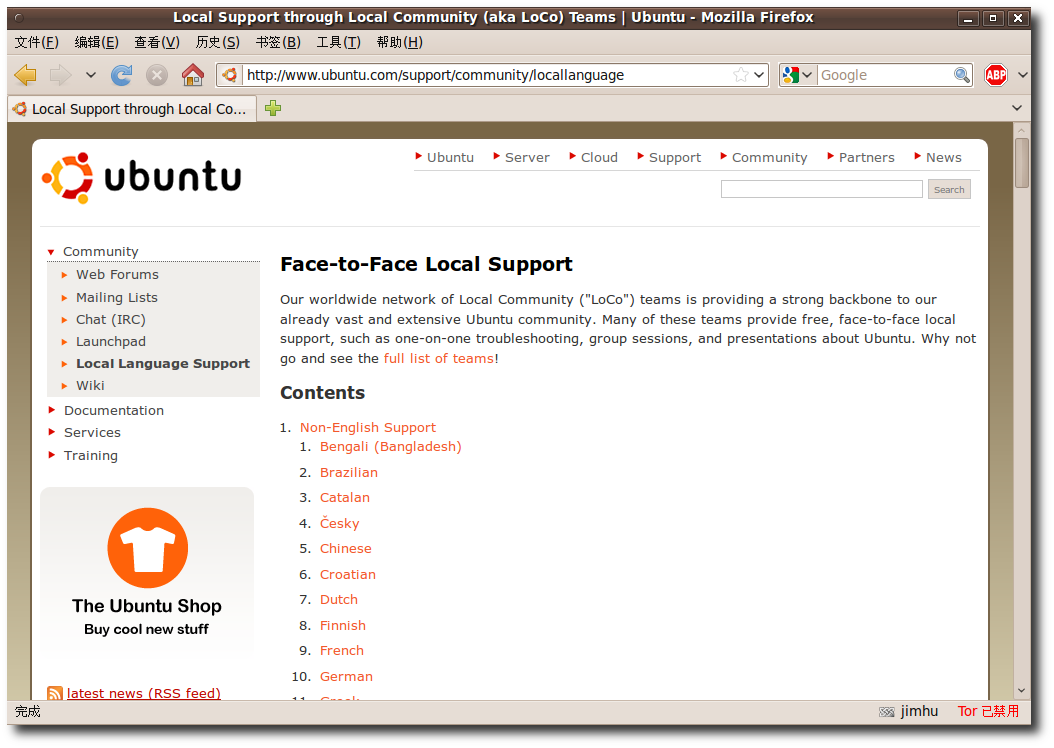Open the 书签(B) menu
This screenshot has width=1054, height=748.
(278, 42)
